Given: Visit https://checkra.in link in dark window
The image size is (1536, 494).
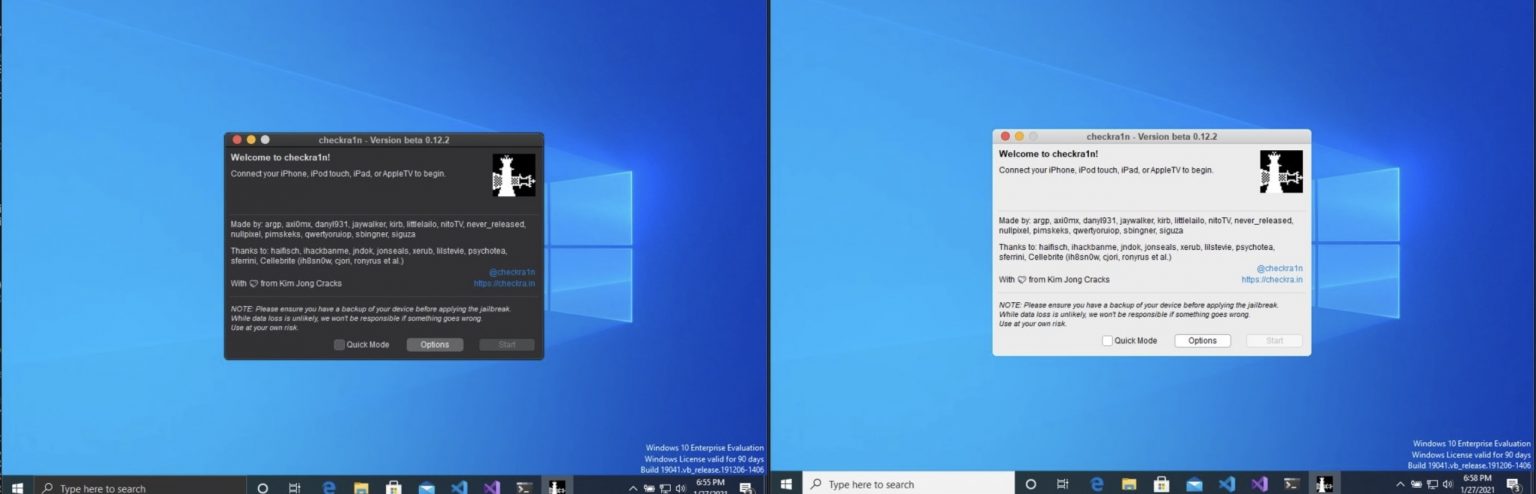Looking at the screenshot, I should pyautogui.click(x=505, y=284).
